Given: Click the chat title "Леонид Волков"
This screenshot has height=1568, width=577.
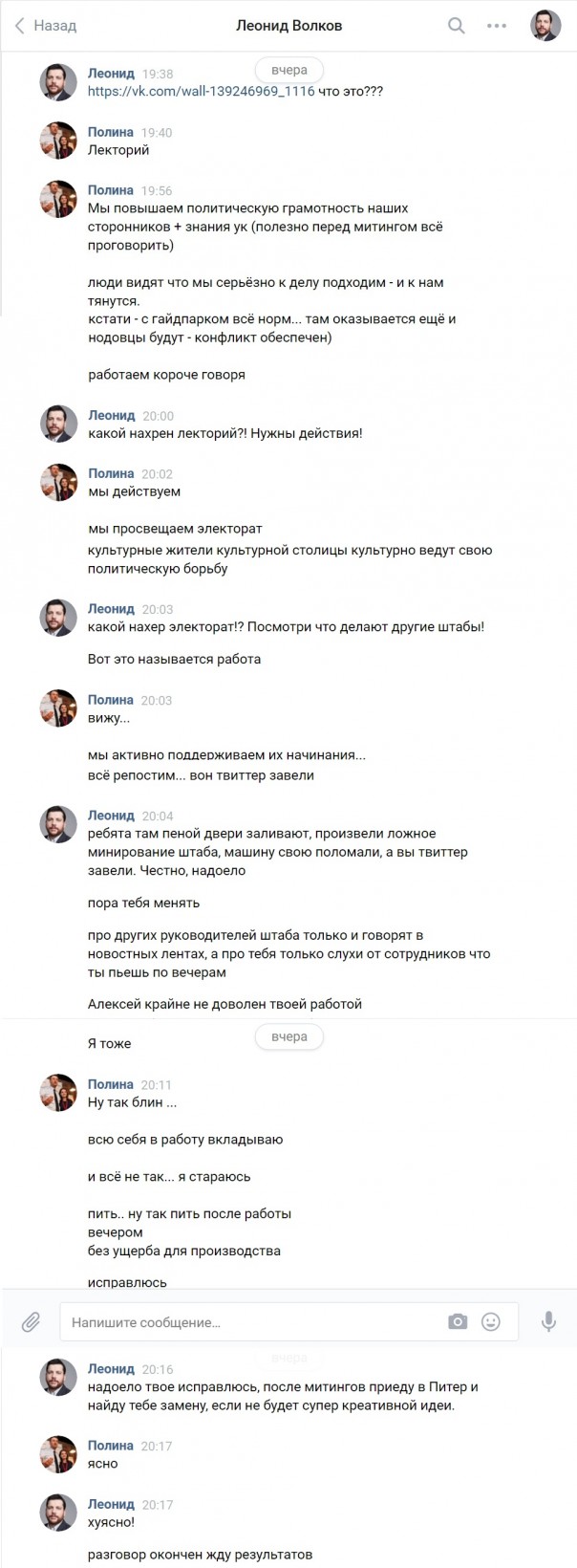Looking at the screenshot, I should pyautogui.click(x=288, y=25).
